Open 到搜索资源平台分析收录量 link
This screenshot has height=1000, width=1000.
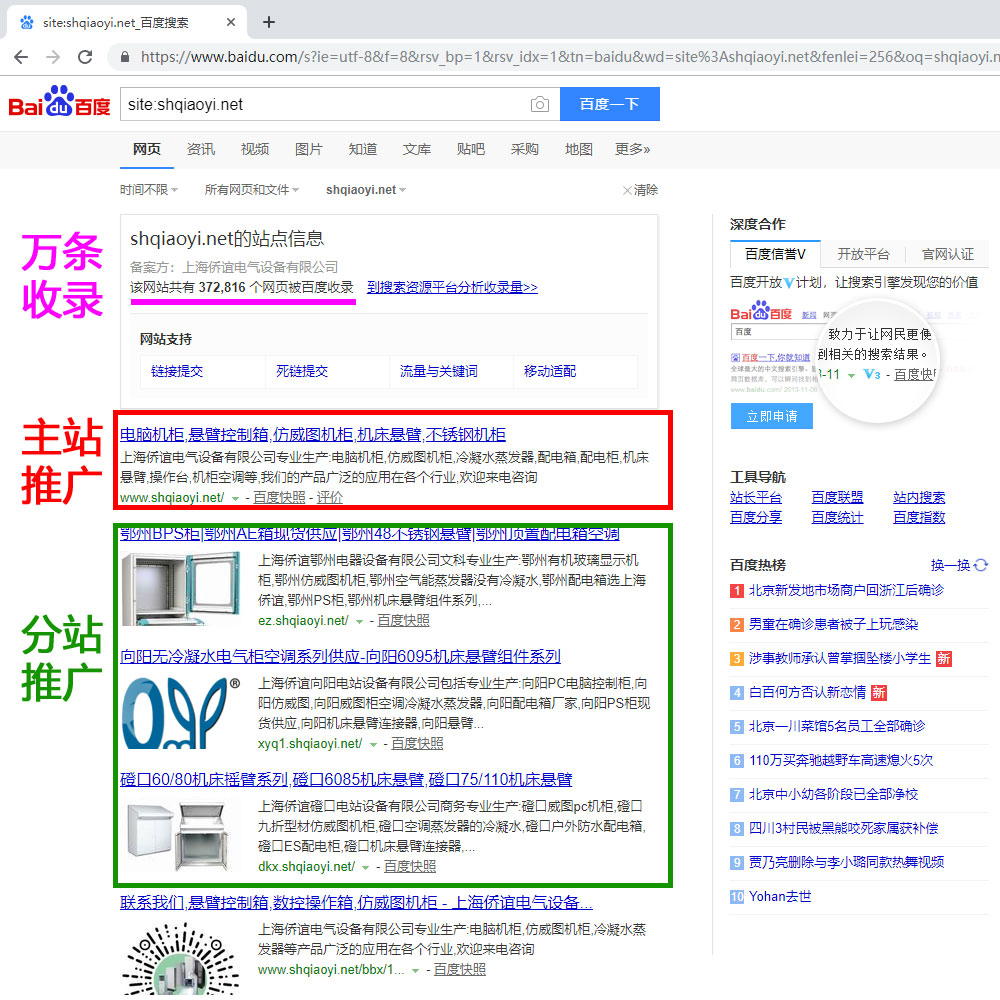coord(452,288)
